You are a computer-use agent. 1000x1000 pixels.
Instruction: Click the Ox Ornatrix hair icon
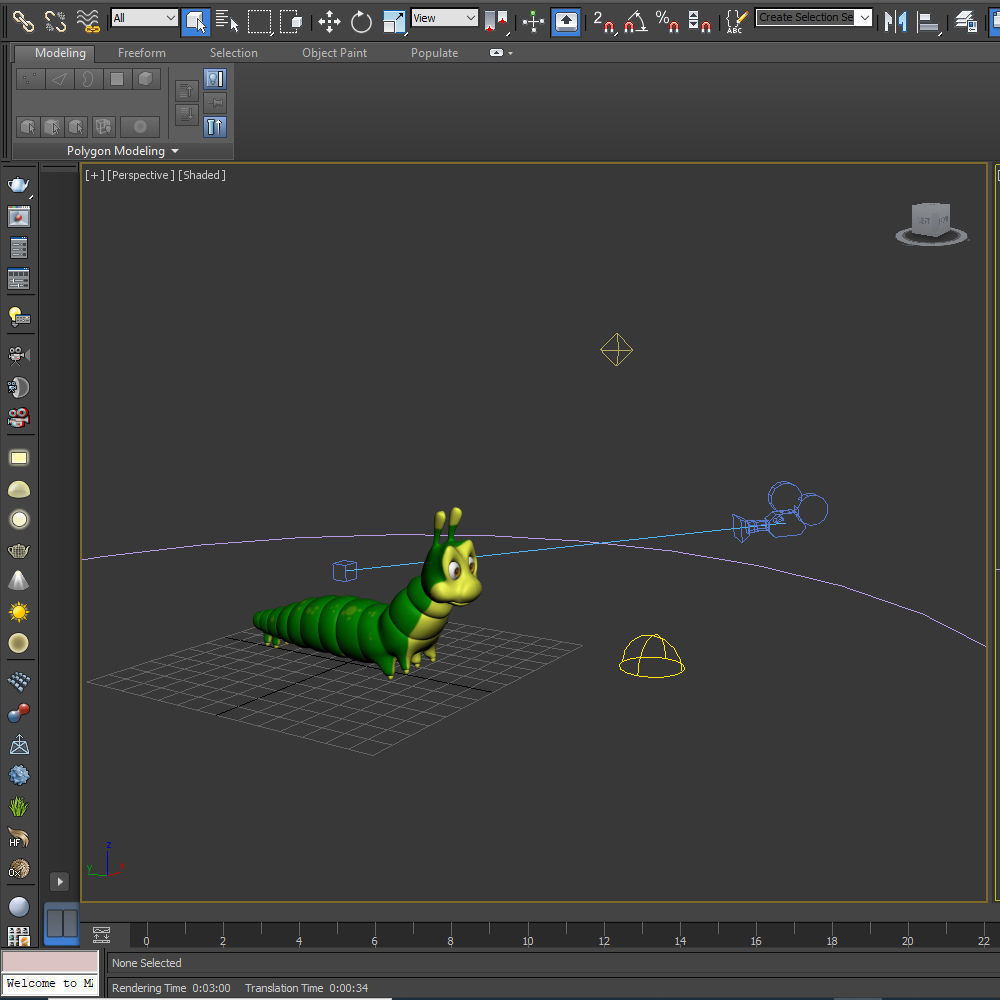coord(18,869)
